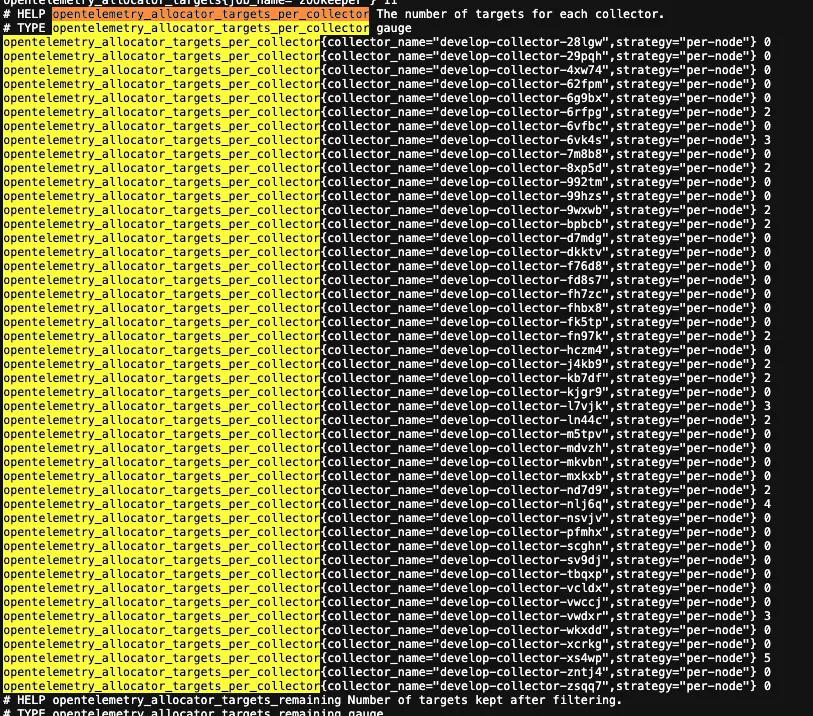Viewport: 813px width, 716px height.
Task: Click the metric row for develop-collector-mkvbn
Action: [x=387, y=462]
